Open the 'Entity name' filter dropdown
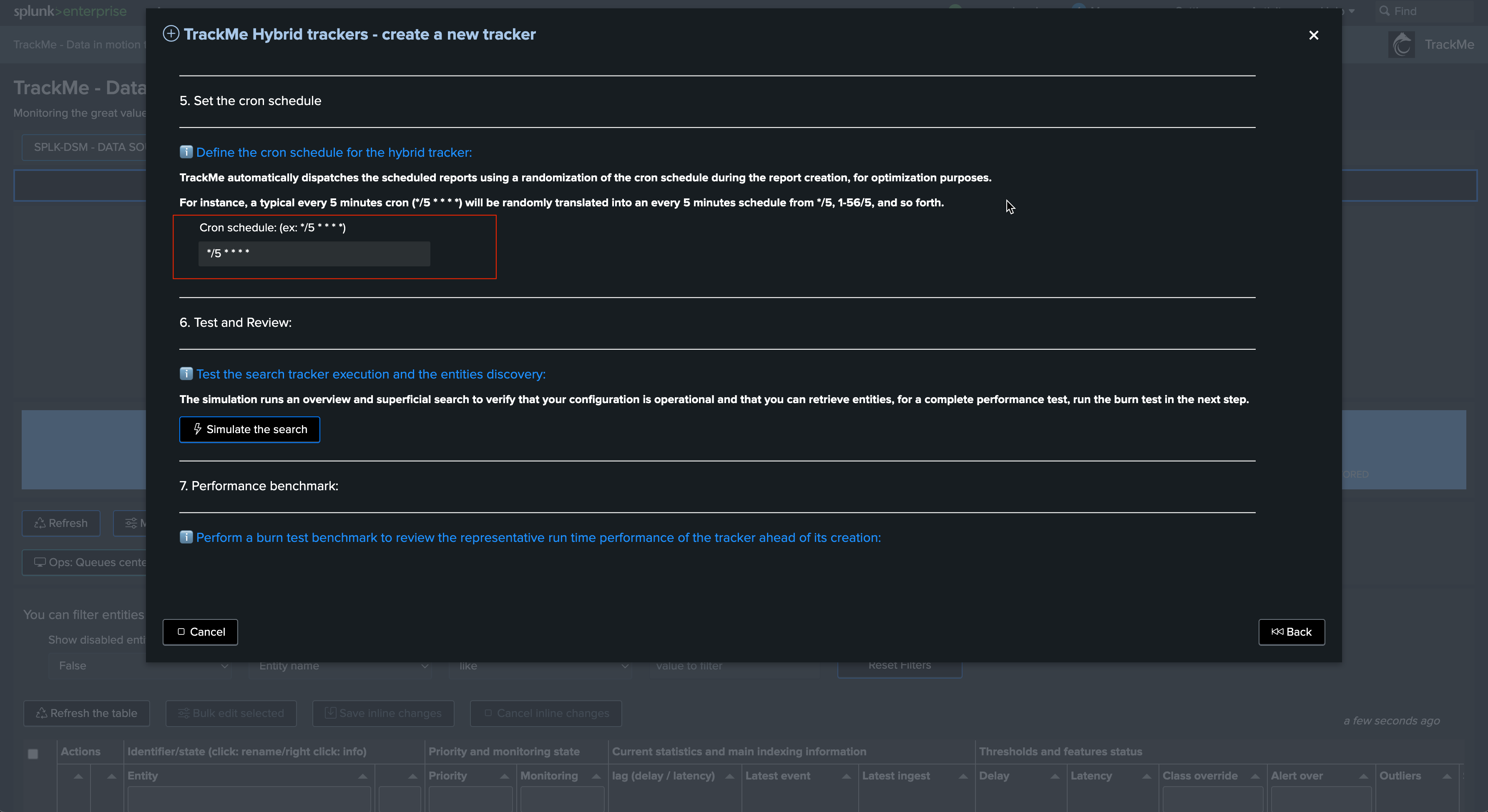1488x812 pixels. click(x=340, y=666)
